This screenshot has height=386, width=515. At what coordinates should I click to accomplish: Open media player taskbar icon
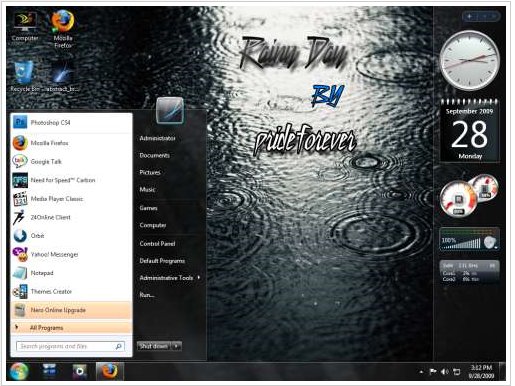[x=80, y=371]
